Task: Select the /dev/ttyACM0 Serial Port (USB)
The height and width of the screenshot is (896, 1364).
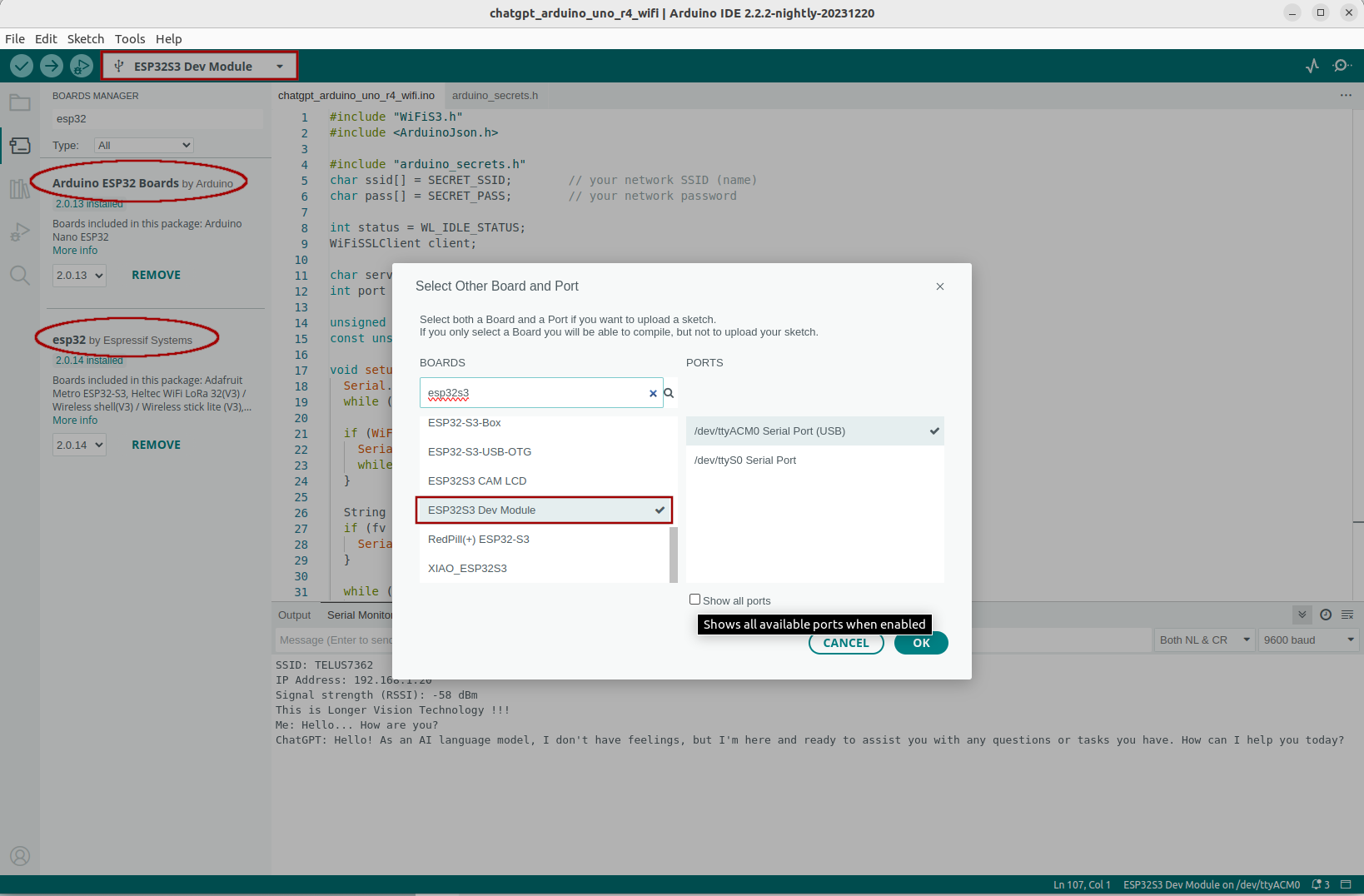Action: click(815, 431)
